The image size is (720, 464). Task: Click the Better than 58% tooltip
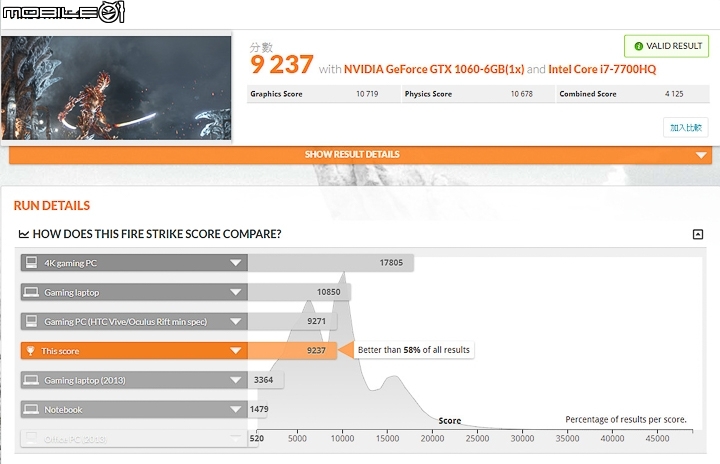coord(413,350)
